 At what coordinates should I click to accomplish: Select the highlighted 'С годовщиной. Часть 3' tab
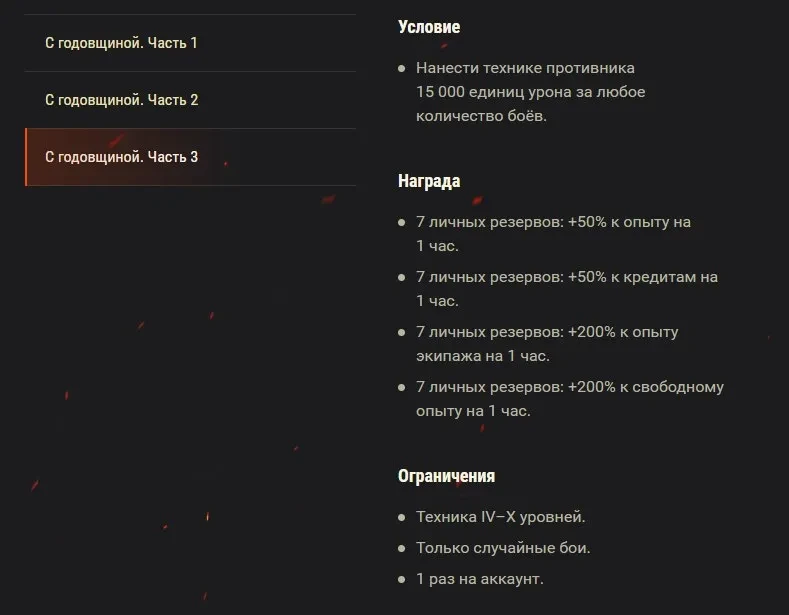click(x=190, y=157)
